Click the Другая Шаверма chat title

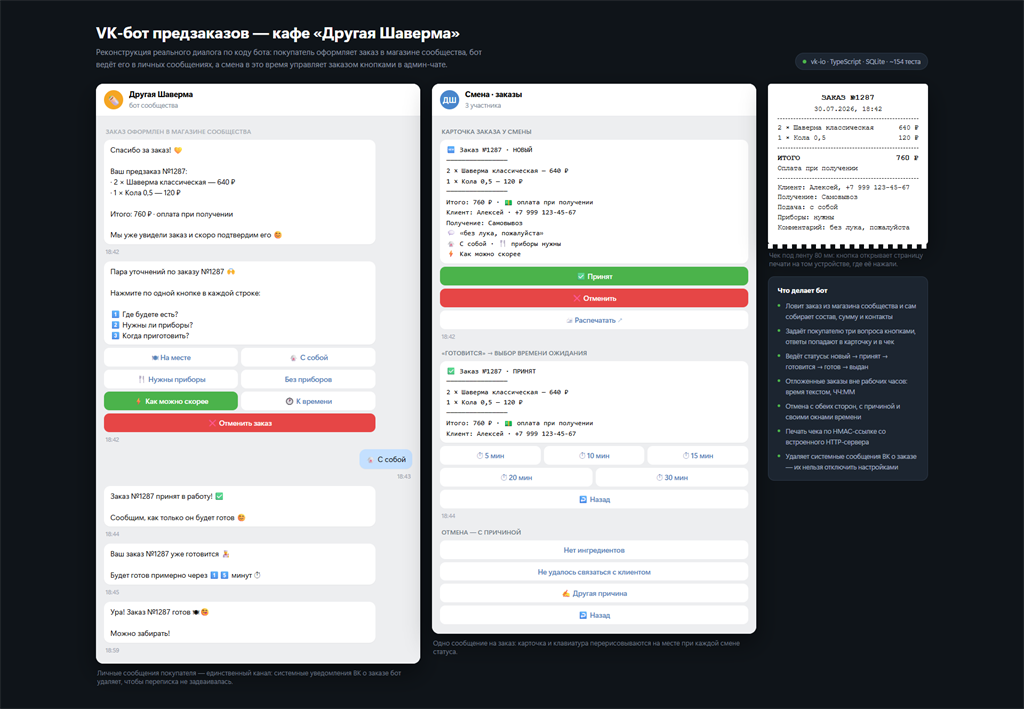161,94
